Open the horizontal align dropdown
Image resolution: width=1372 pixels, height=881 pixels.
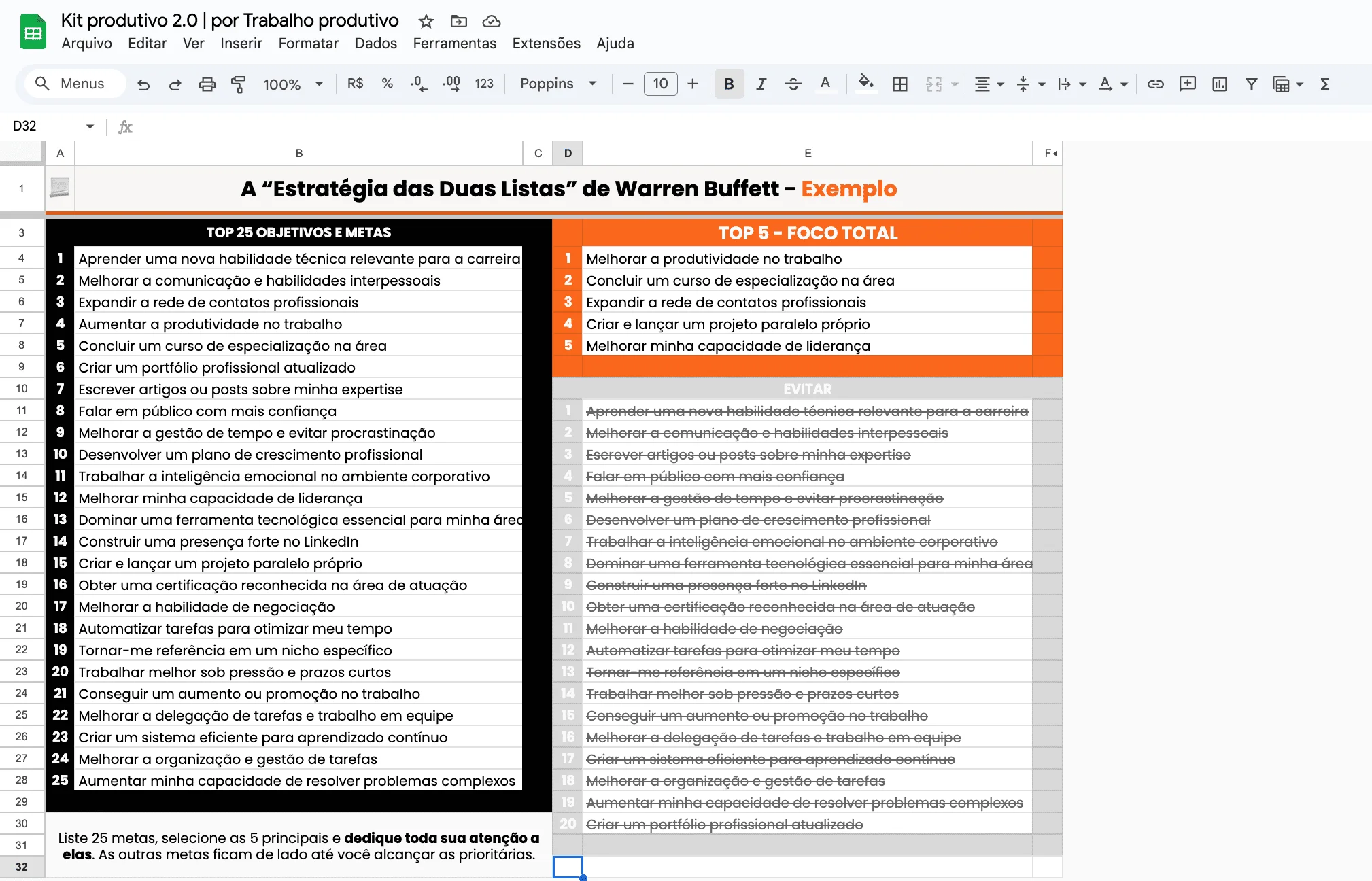[x=989, y=84]
